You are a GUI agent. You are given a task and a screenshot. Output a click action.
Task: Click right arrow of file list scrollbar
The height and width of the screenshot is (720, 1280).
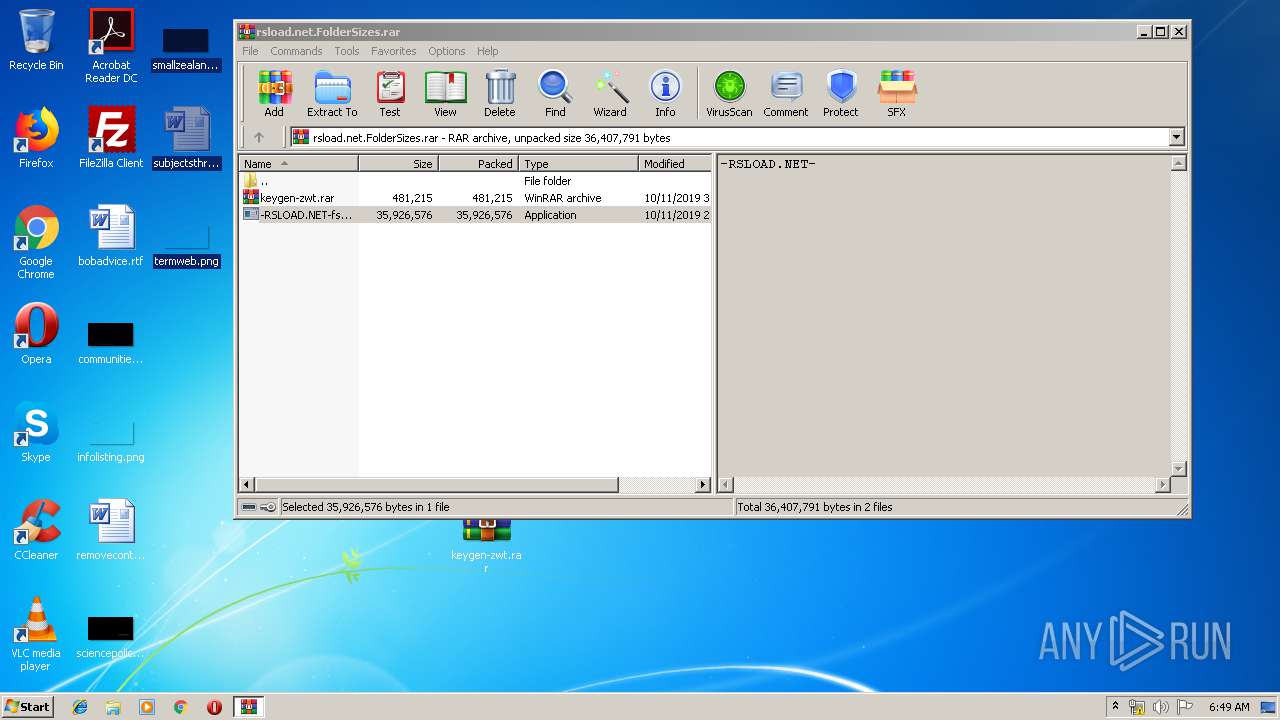click(702, 484)
